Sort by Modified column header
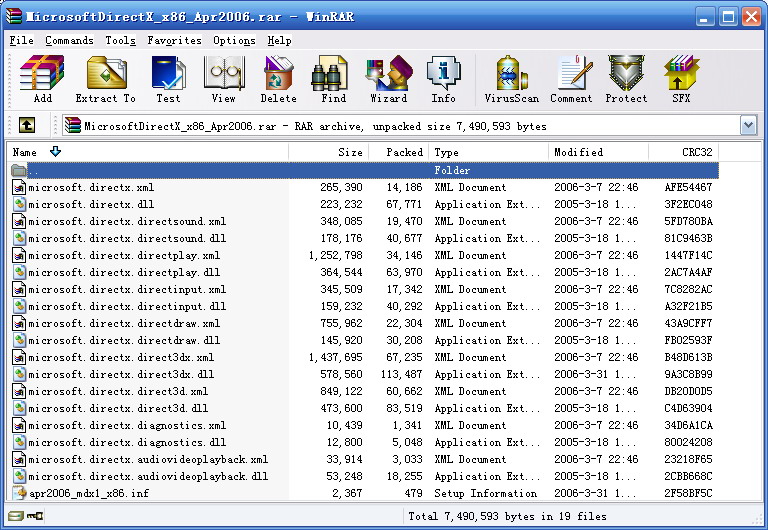 coord(598,152)
